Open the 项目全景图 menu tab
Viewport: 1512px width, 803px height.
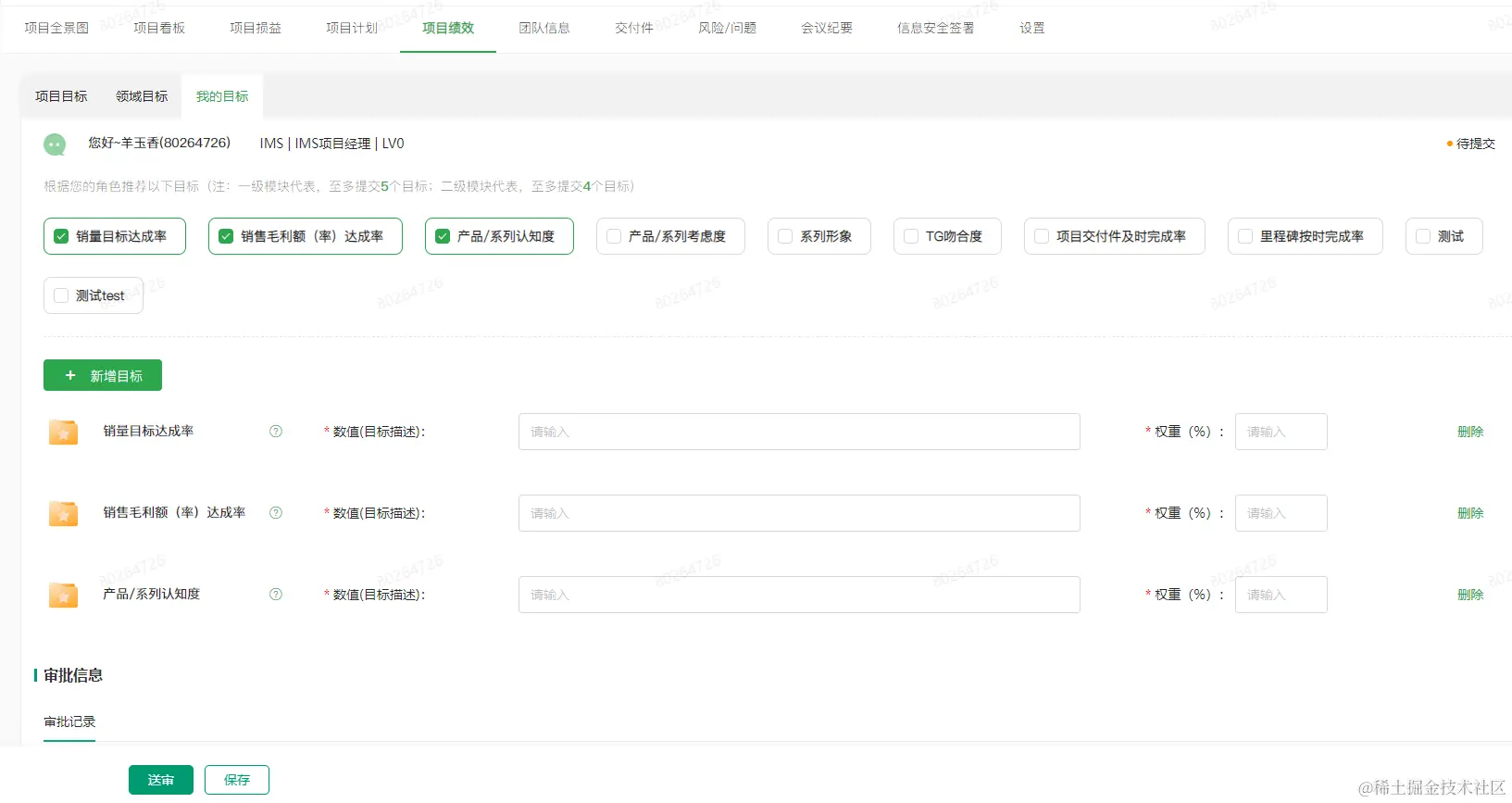56,28
